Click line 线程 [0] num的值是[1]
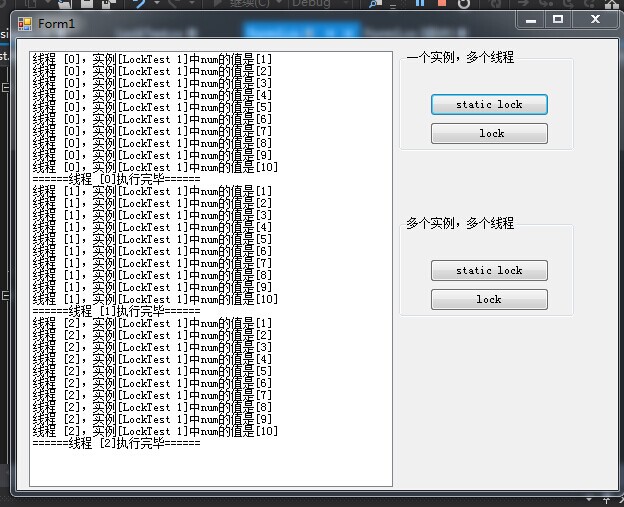 (x=152, y=60)
